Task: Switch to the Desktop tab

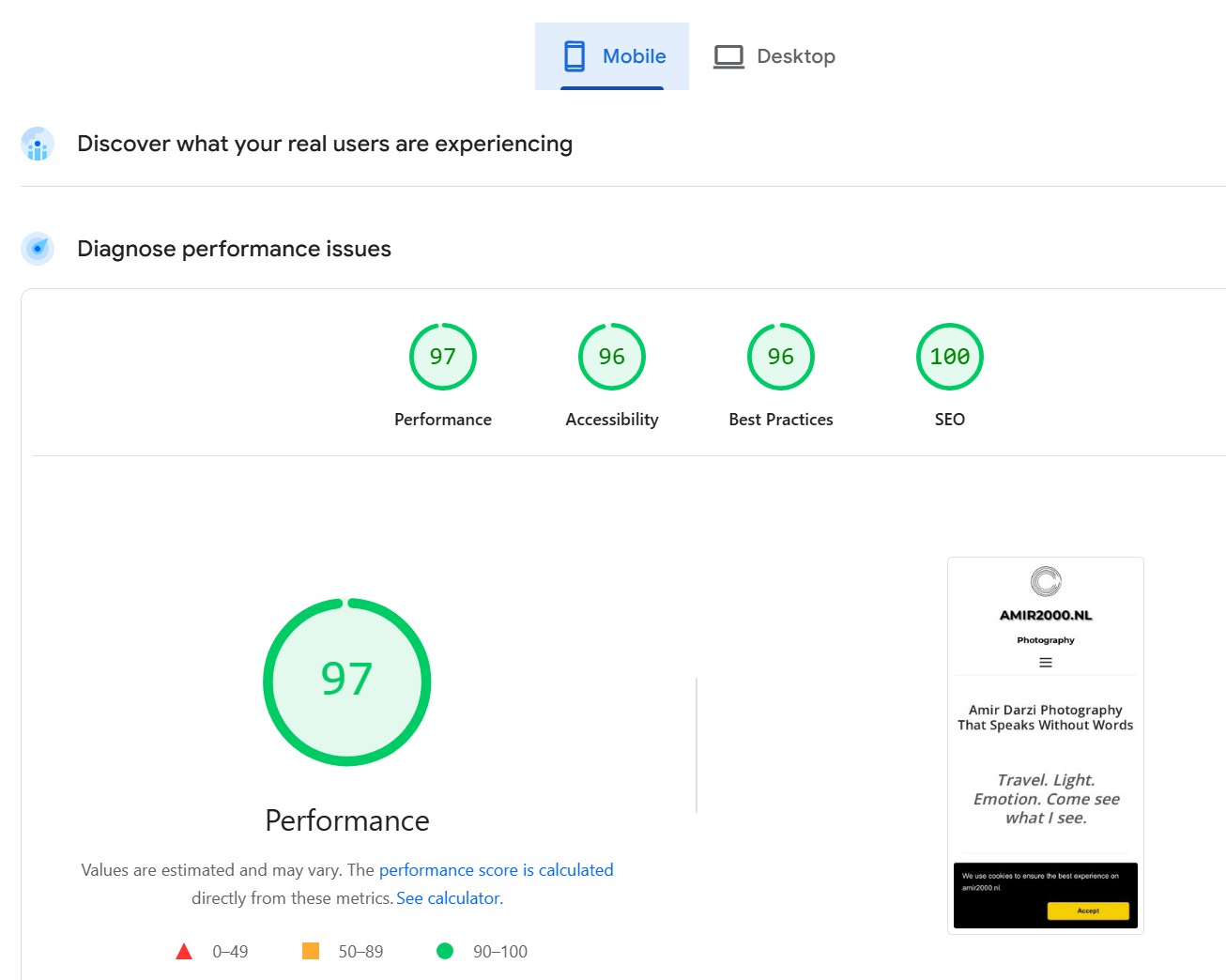Action: tap(775, 56)
